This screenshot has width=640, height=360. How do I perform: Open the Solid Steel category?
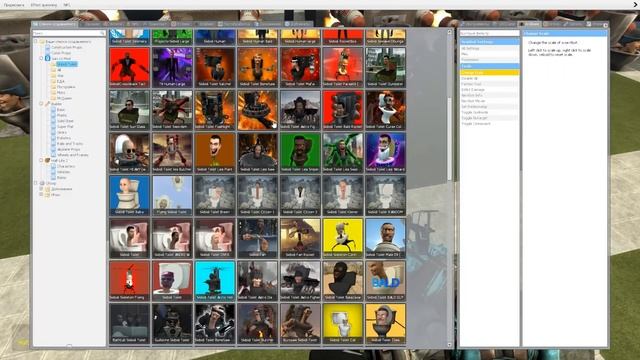click(x=65, y=121)
